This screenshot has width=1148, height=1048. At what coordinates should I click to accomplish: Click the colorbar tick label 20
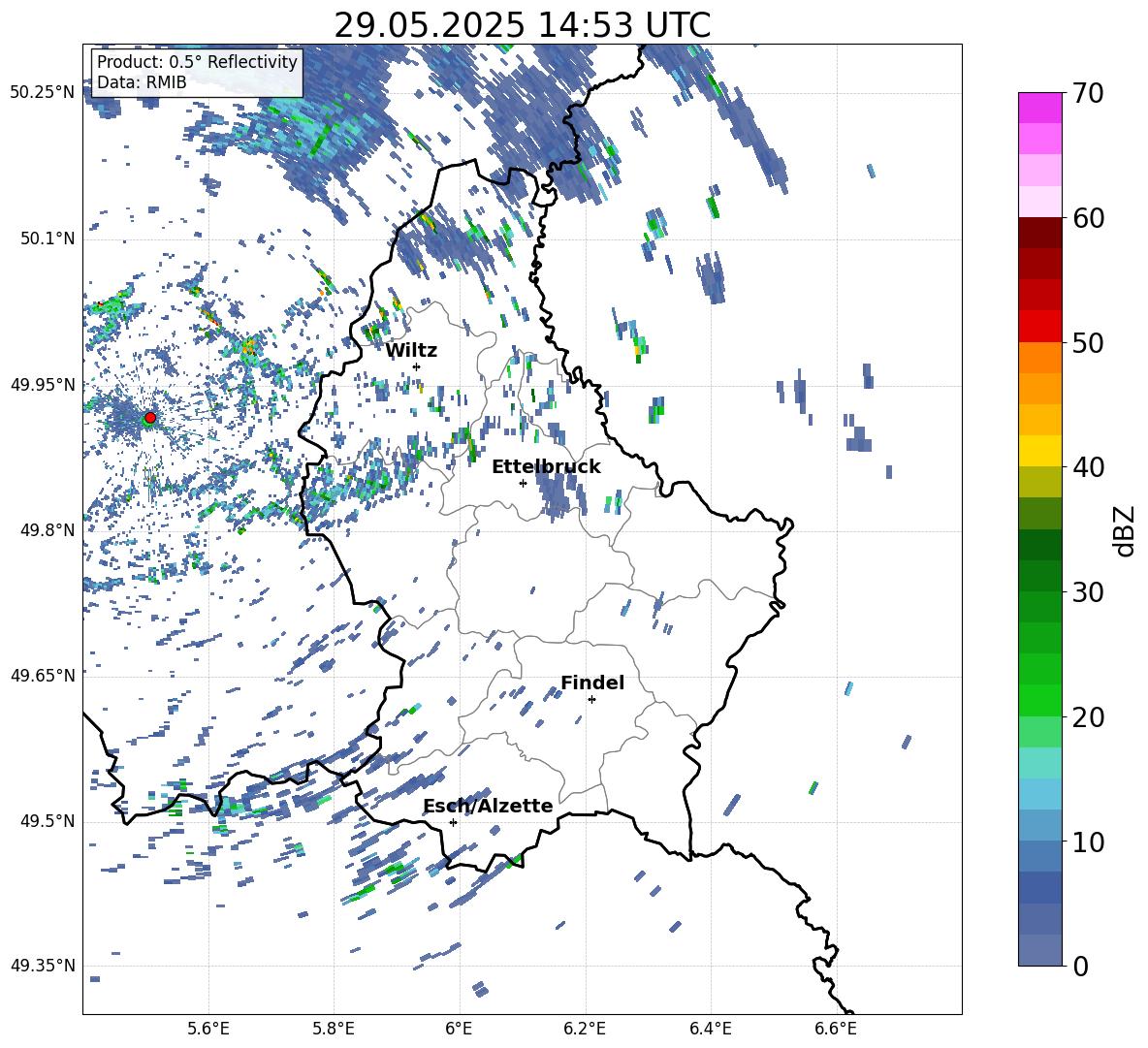1088,717
